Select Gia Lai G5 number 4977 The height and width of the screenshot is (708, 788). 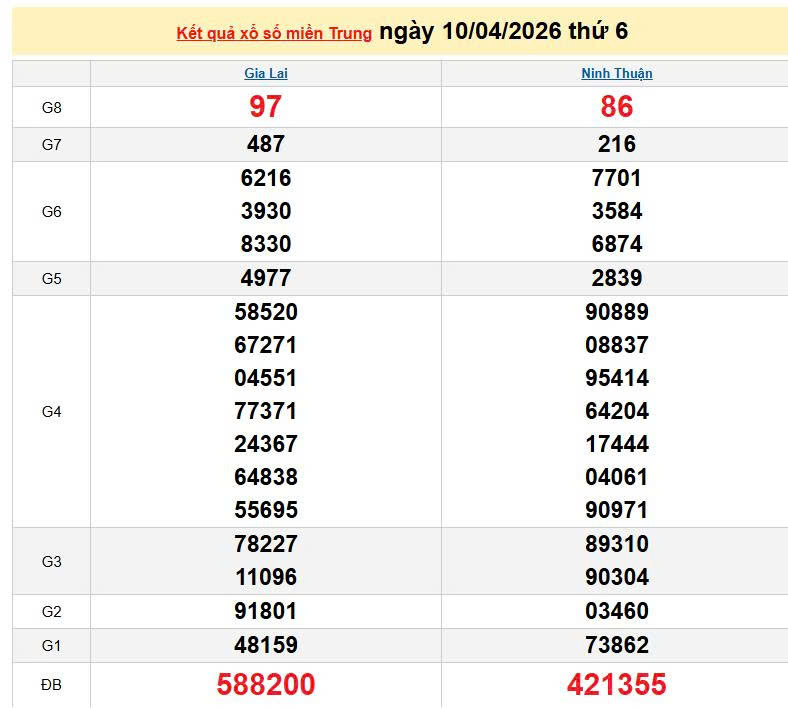[266, 278]
